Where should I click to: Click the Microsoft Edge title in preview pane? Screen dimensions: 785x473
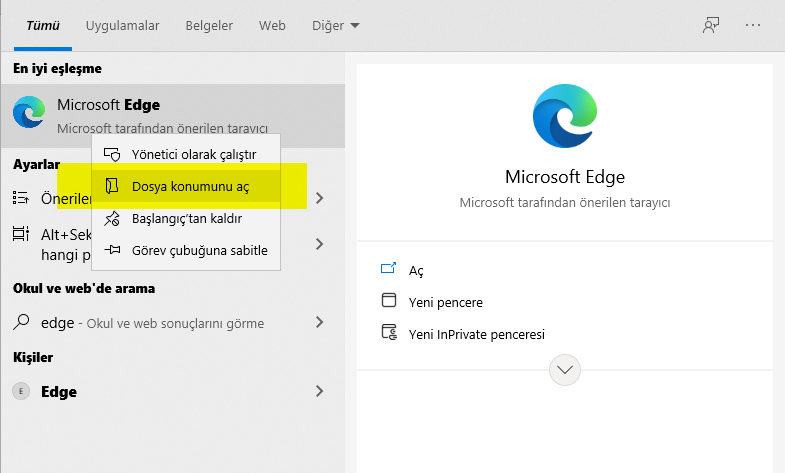tap(565, 177)
